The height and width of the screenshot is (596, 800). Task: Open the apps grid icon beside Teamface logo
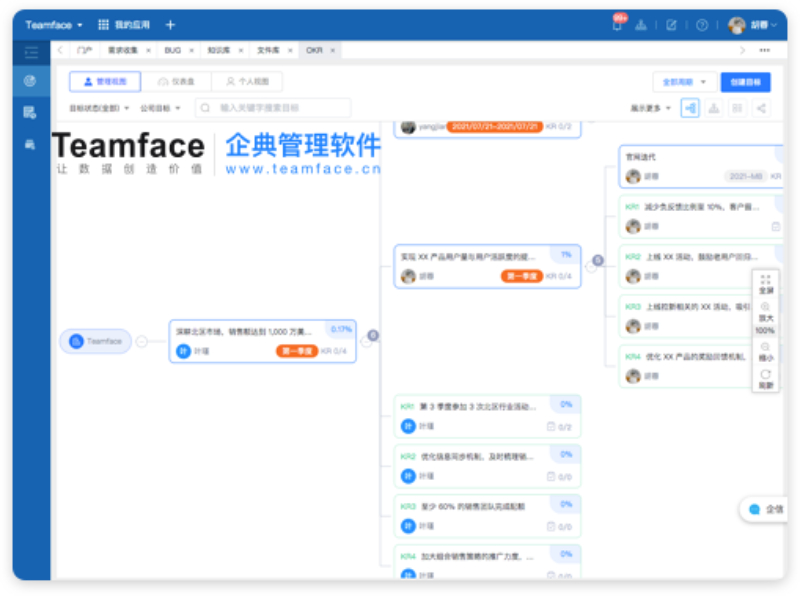104,23
